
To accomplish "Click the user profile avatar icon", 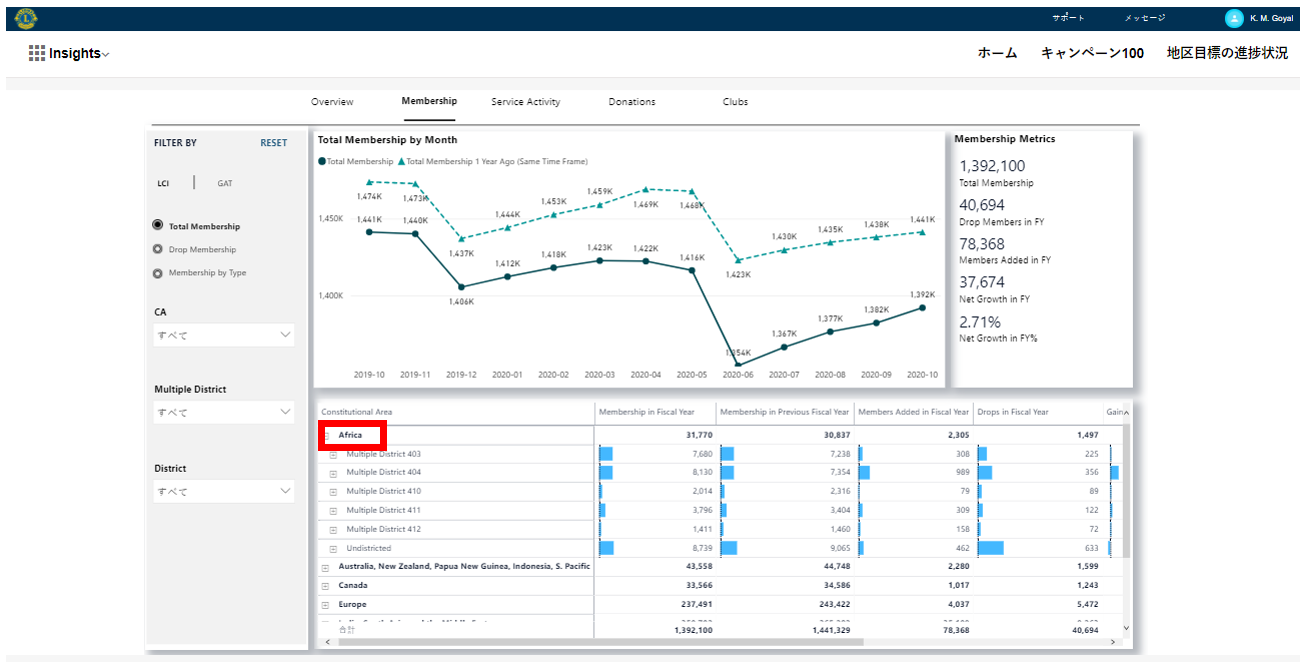I will [1234, 18].
